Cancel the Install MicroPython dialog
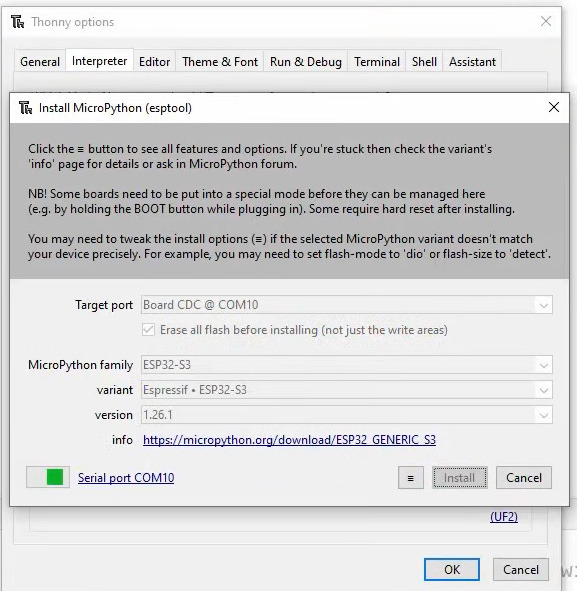The width and height of the screenshot is (577, 591). pos(523,478)
